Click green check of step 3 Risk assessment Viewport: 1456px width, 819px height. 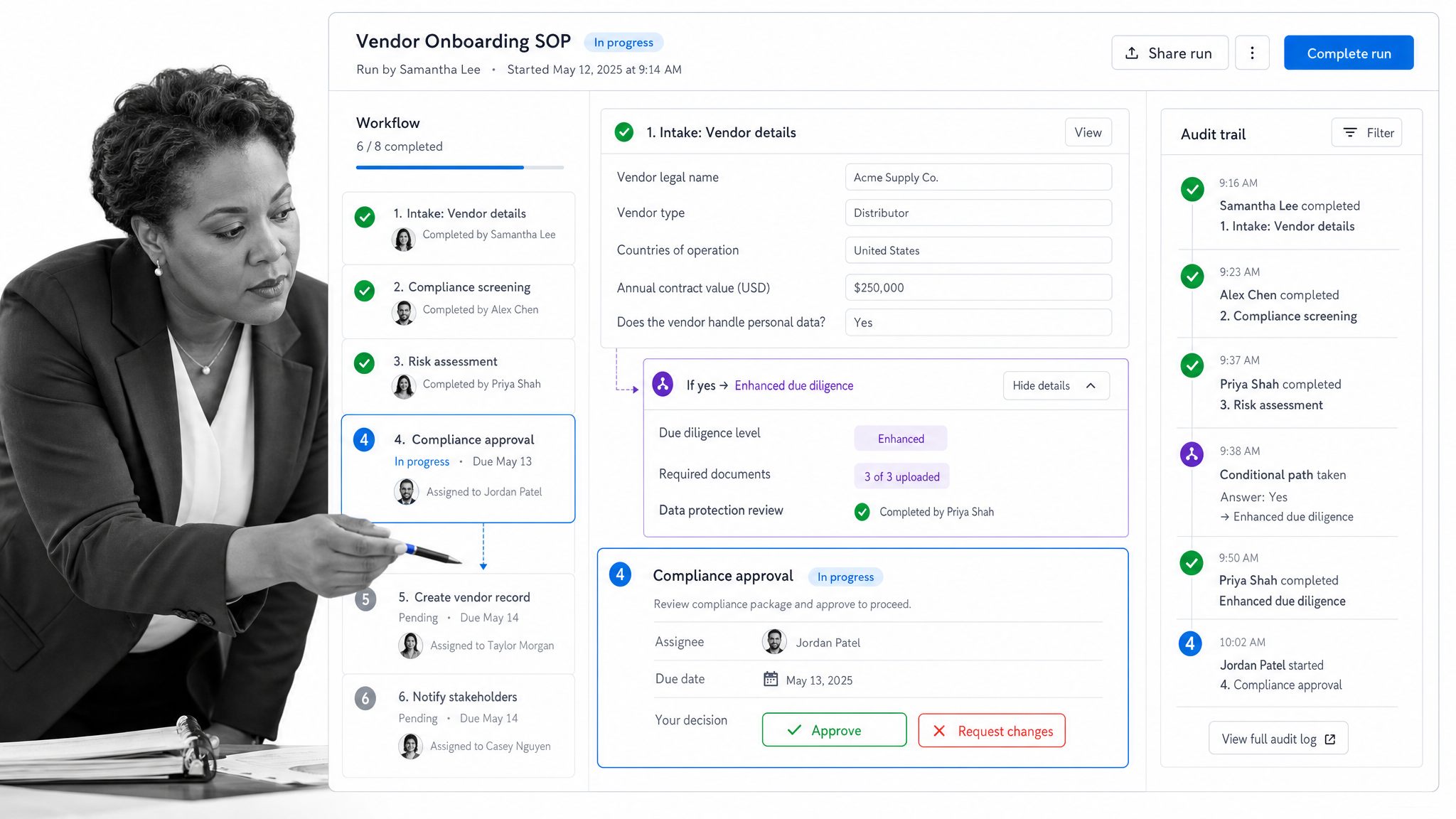pyautogui.click(x=365, y=363)
